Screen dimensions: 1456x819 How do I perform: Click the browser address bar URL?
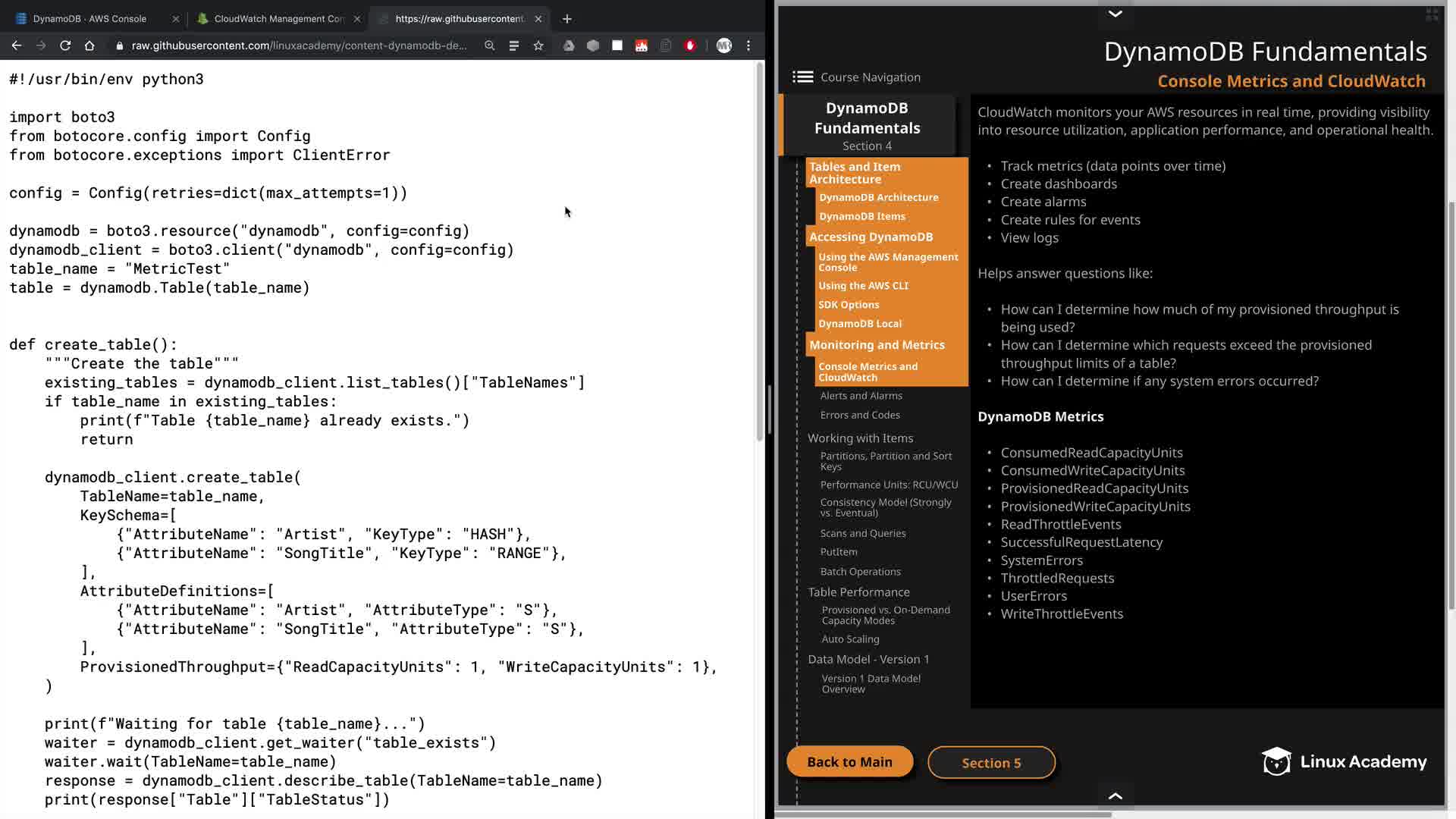(x=299, y=45)
